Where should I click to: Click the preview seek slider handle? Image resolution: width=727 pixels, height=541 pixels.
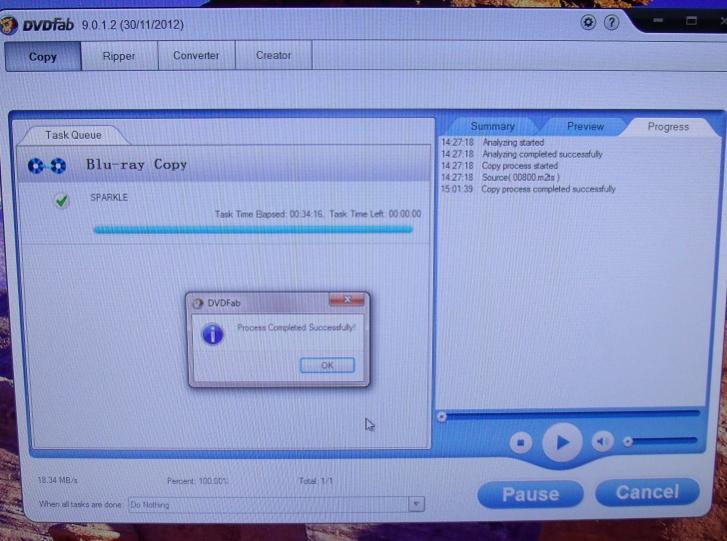(442, 416)
